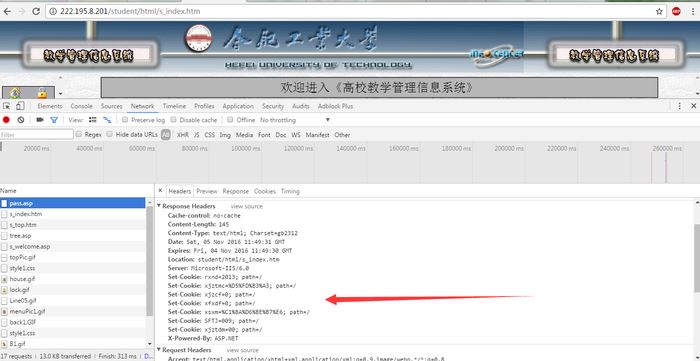Show the Response tab of request
This screenshot has width=700, height=361.
pyautogui.click(x=236, y=191)
